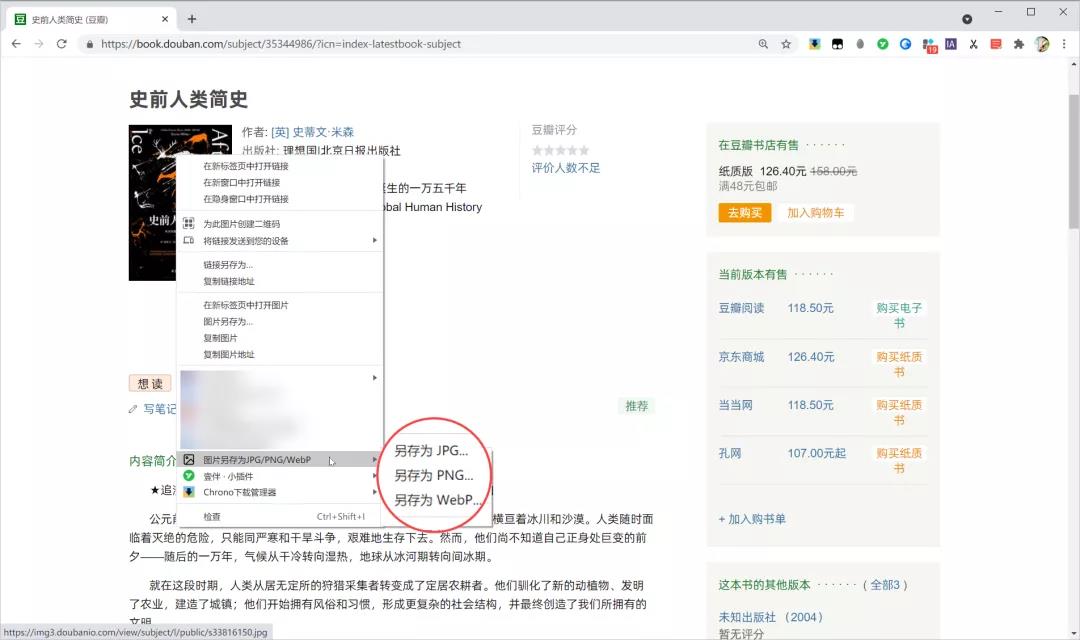Toggle the 想读 want-to-read button
Image resolution: width=1080 pixels, height=640 pixels.
[x=150, y=382]
